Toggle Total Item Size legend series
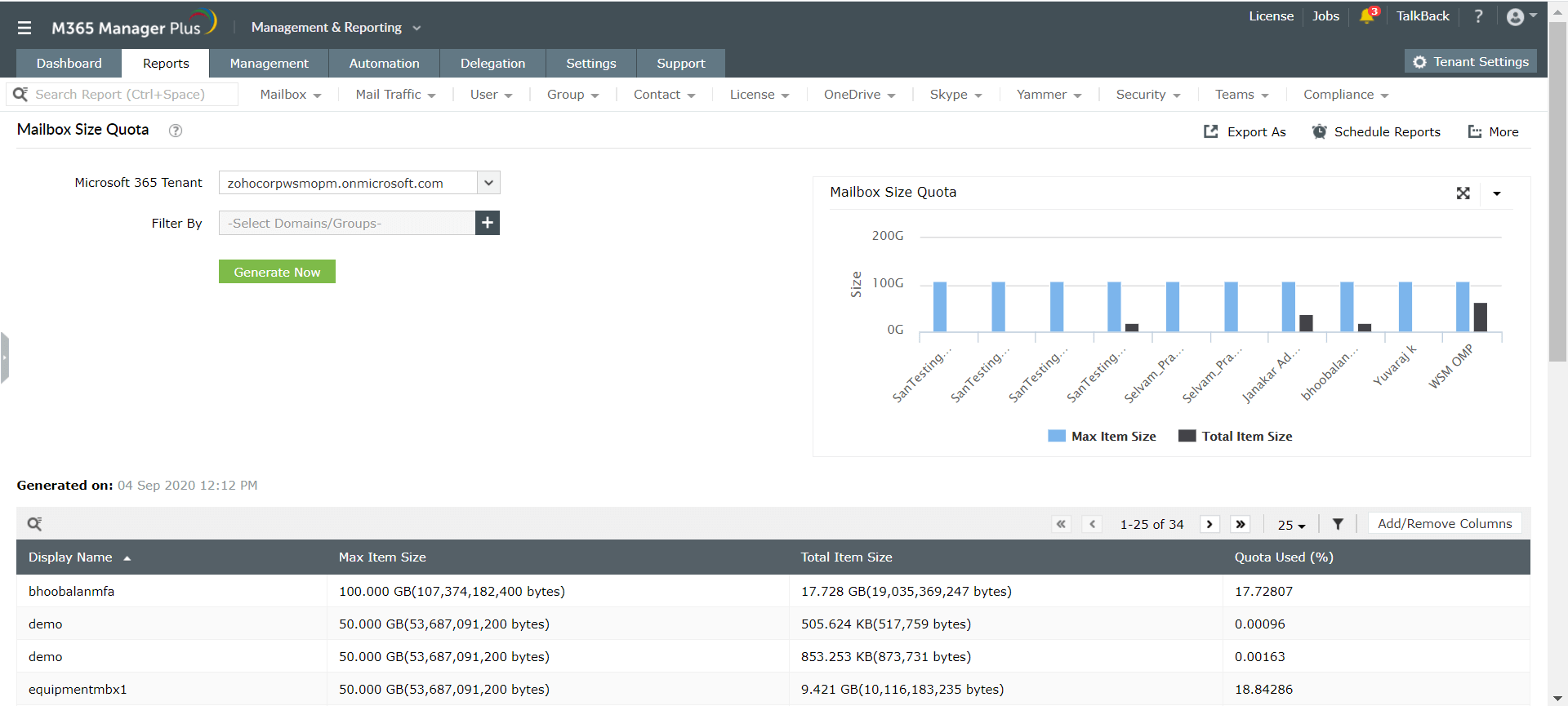1568x706 pixels. click(x=1235, y=437)
